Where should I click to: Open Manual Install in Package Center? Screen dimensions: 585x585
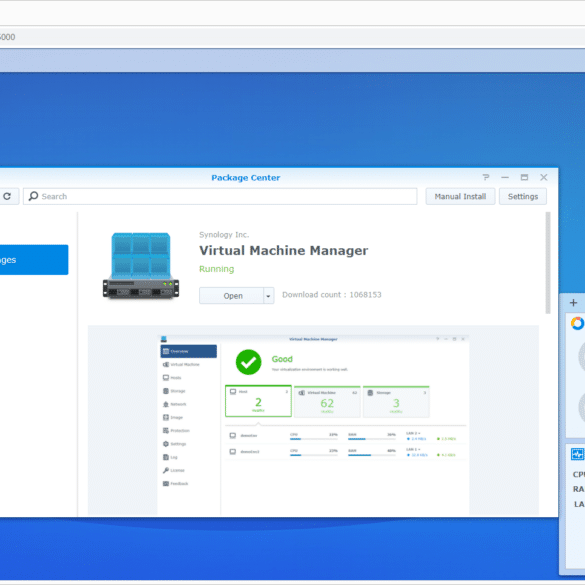pyautogui.click(x=460, y=196)
